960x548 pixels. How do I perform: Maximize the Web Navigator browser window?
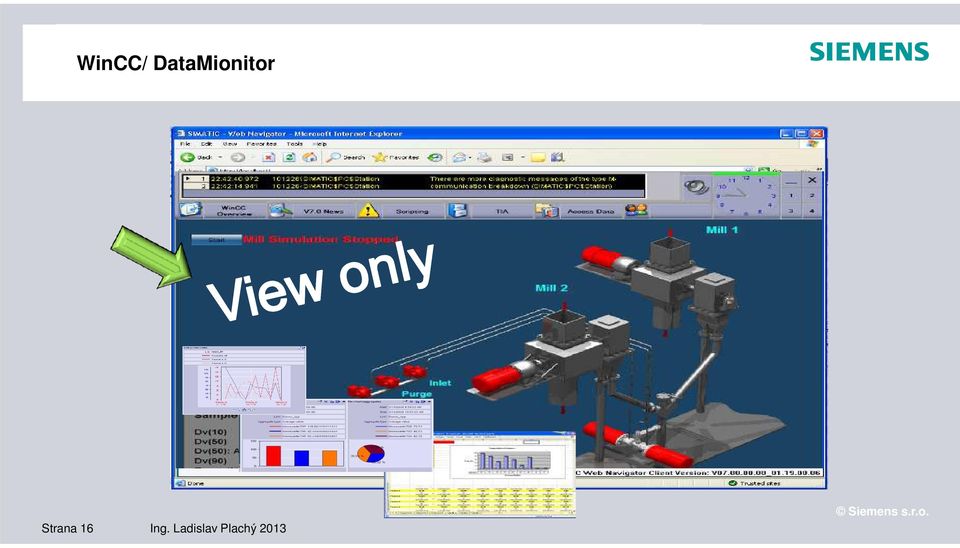801,133
